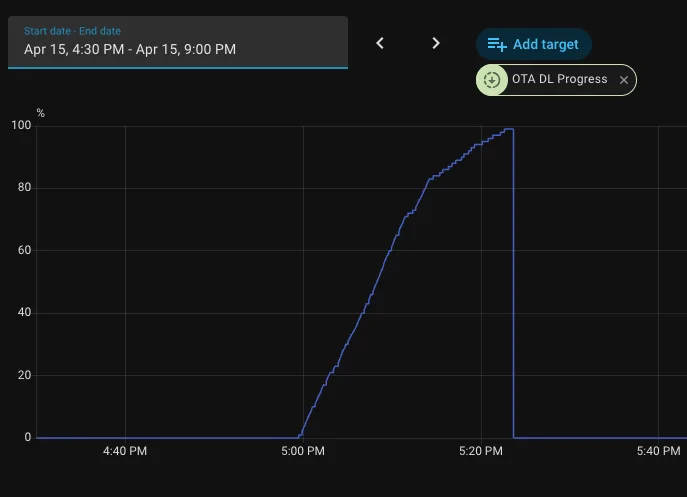Remove the OTA DL Progress chip
The height and width of the screenshot is (497, 687).
tap(624, 80)
